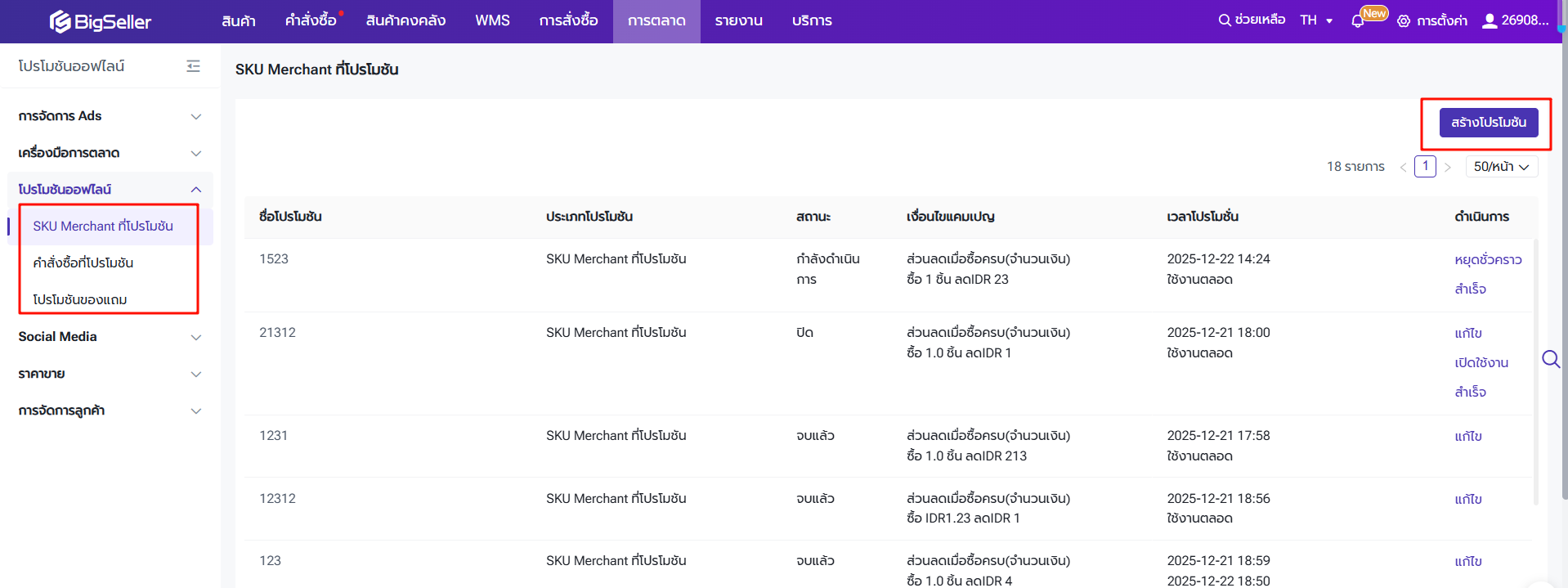Click หยุดชั่วคราว link for promotion 1523
Image resolution: width=1568 pixels, height=588 pixels.
[1487, 260]
